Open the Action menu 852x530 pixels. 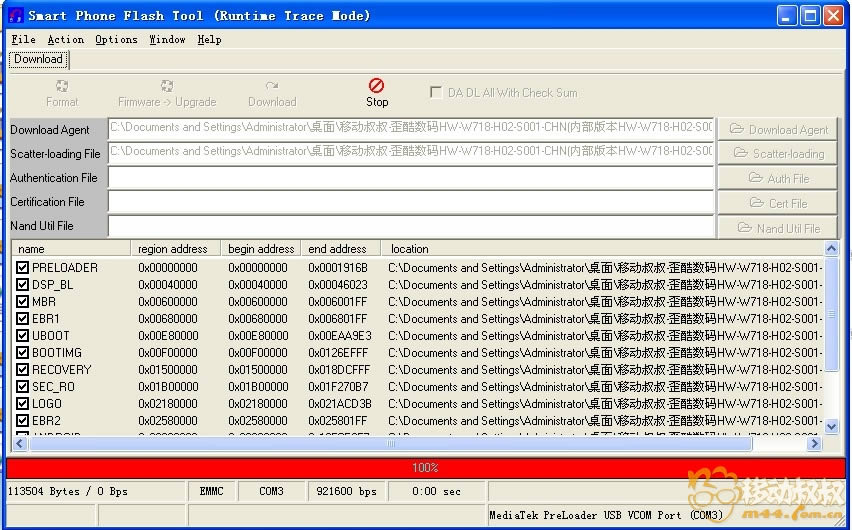tap(66, 40)
